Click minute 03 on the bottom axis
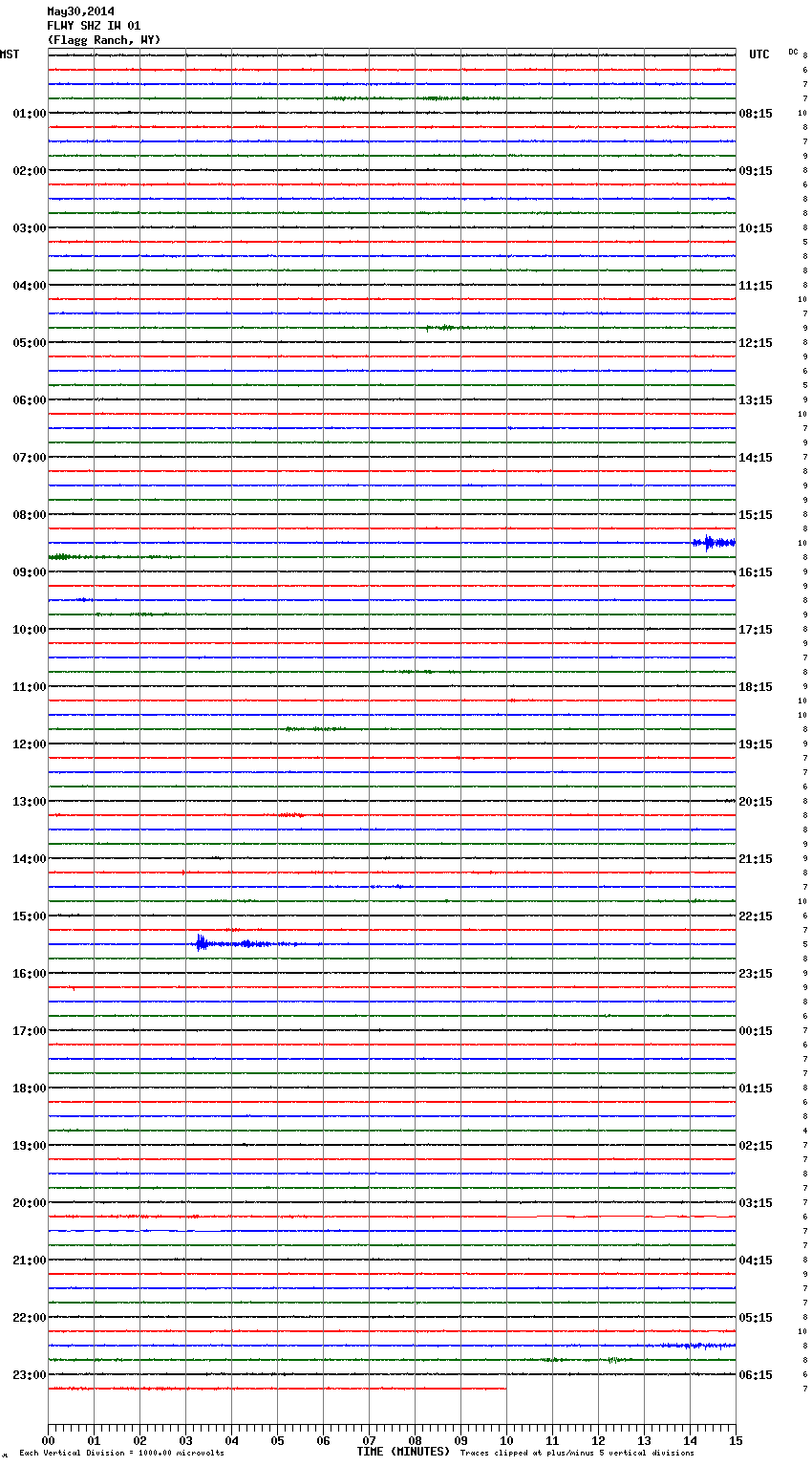The width and height of the screenshot is (812, 1466). click(185, 1440)
